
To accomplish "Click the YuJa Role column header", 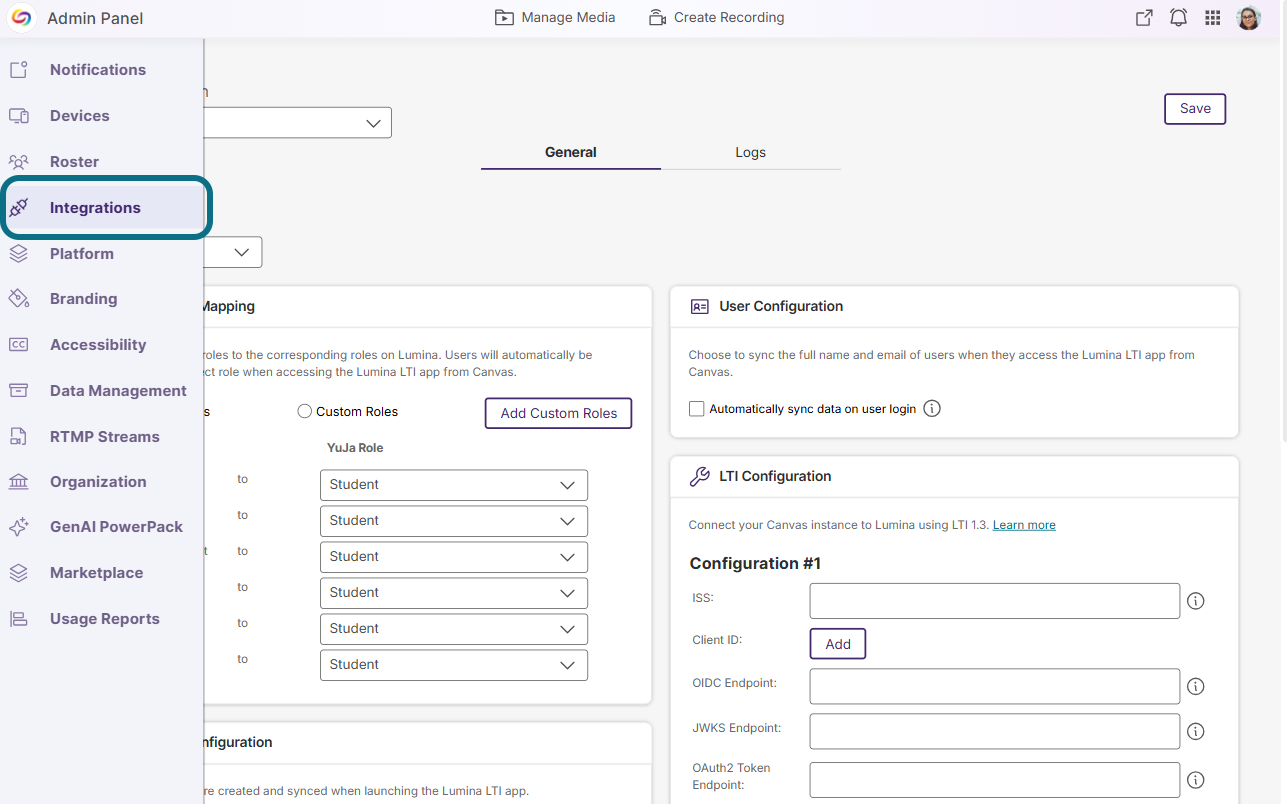I will (355, 448).
